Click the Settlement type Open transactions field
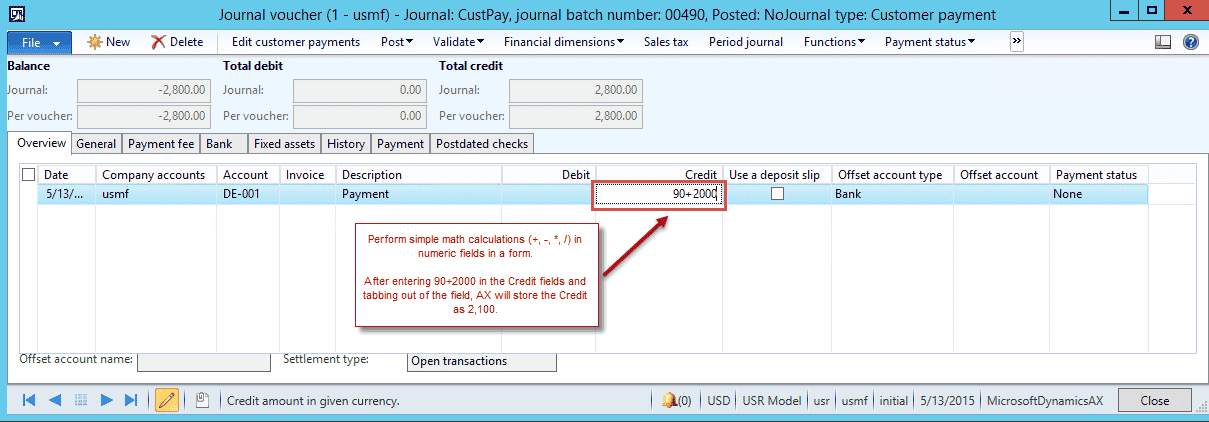 (x=482, y=361)
